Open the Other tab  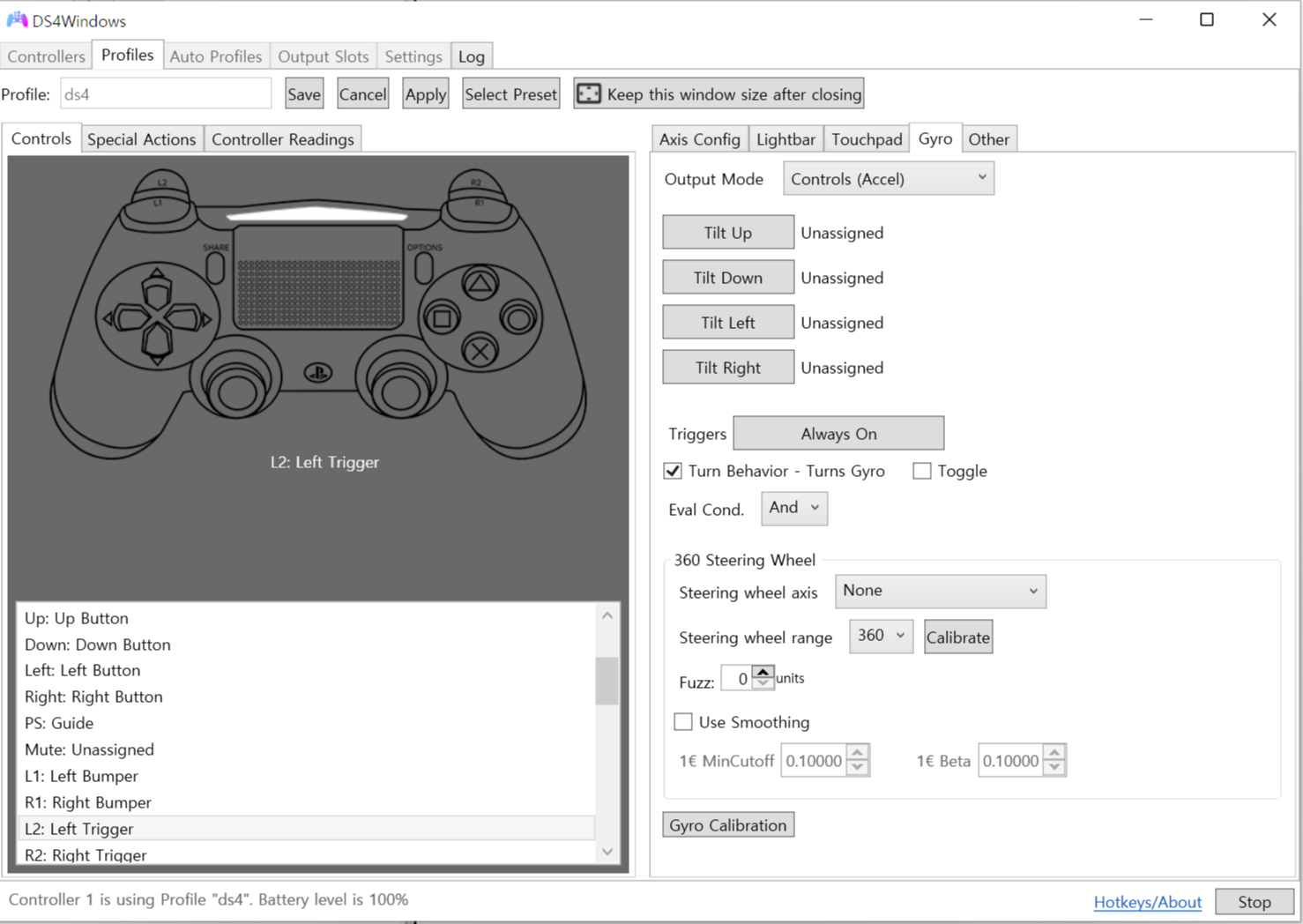[x=989, y=139]
